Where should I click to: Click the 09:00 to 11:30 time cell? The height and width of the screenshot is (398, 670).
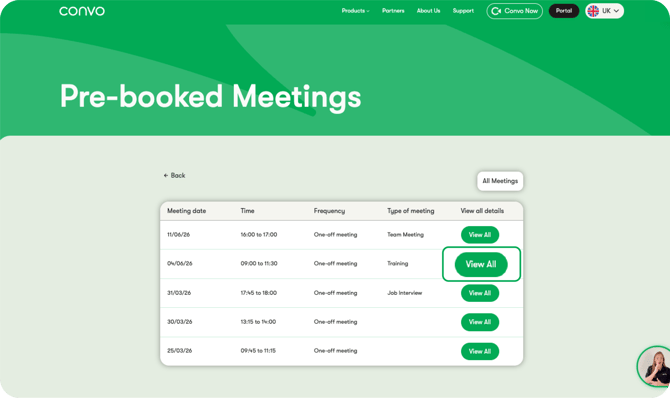259,263
